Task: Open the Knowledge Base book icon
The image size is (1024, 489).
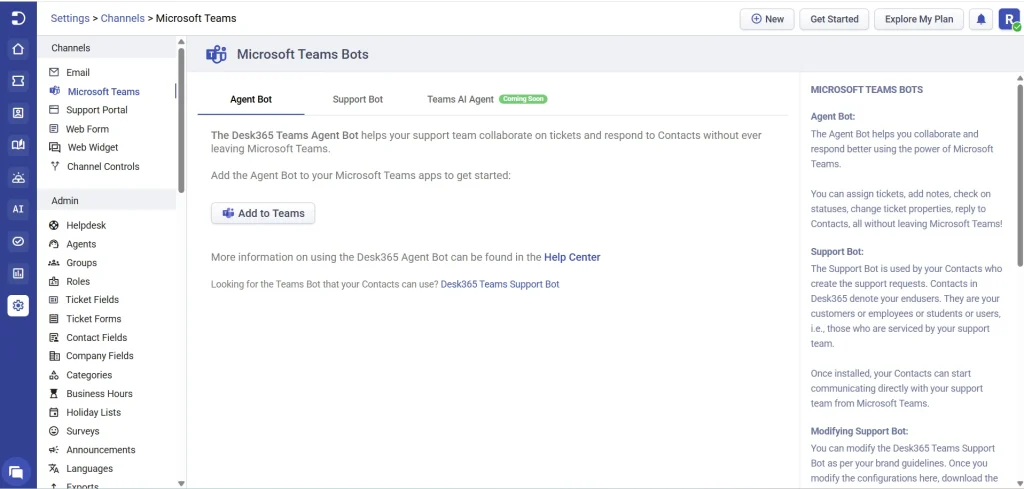Action: 18,145
